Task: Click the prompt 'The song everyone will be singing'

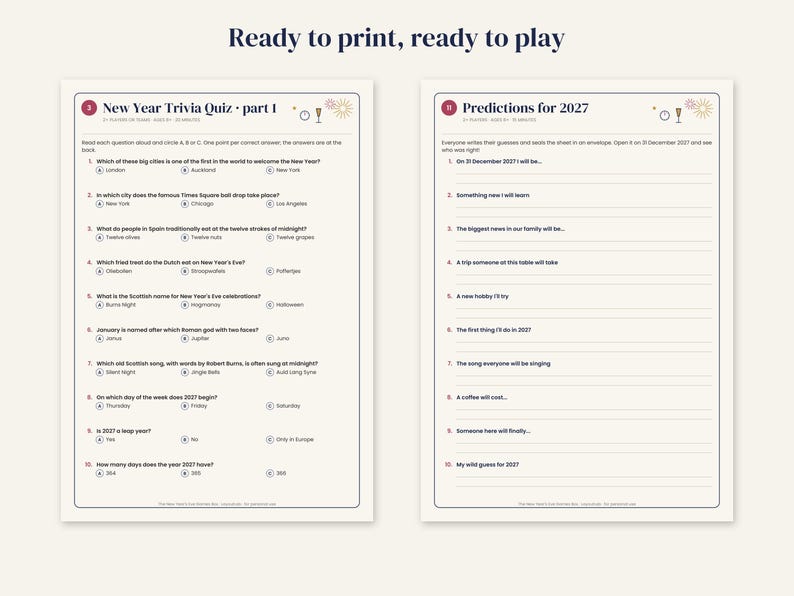Action: pyautogui.click(x=503, y=364)
